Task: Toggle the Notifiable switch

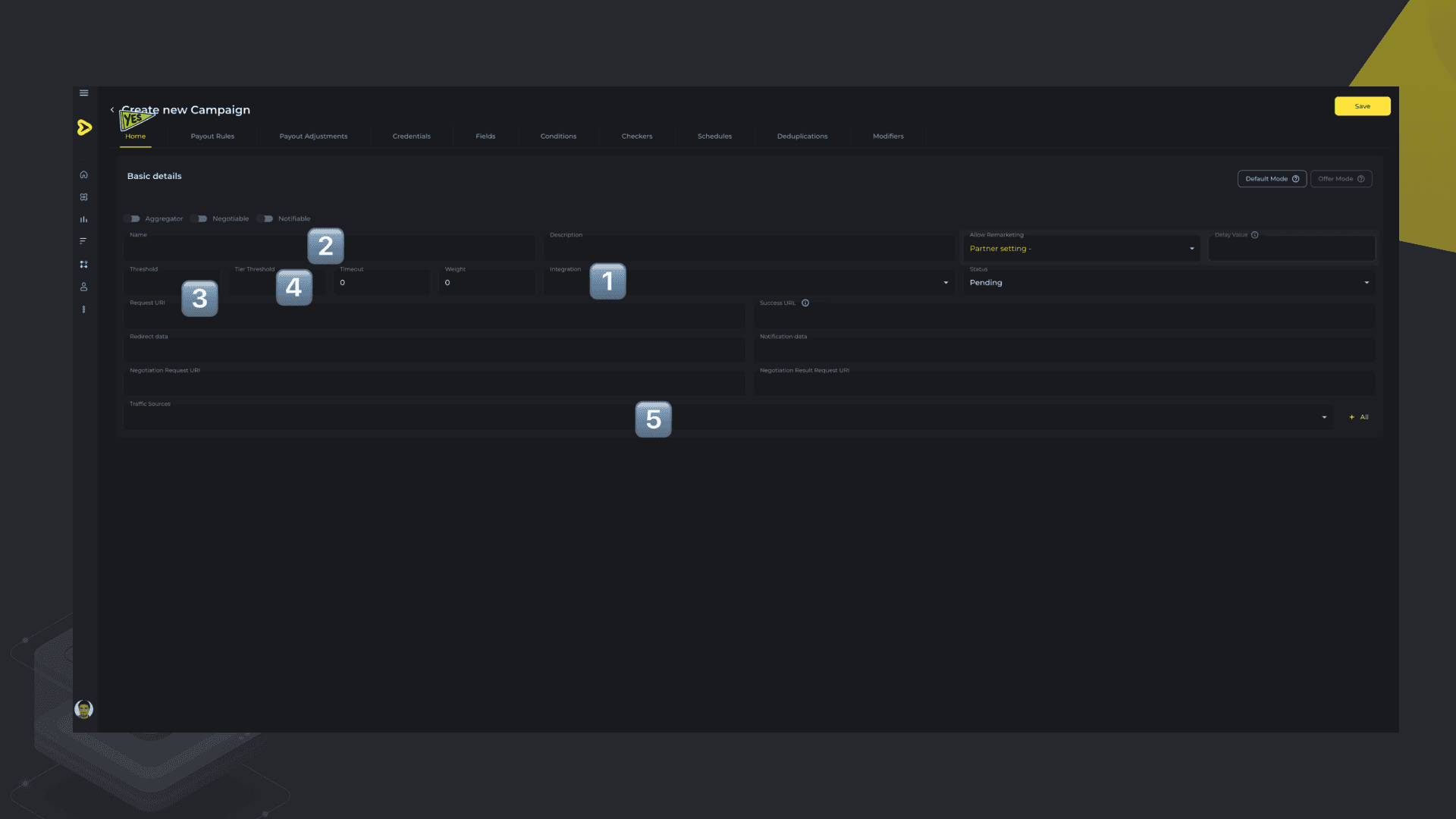Action: click(265, 219)
